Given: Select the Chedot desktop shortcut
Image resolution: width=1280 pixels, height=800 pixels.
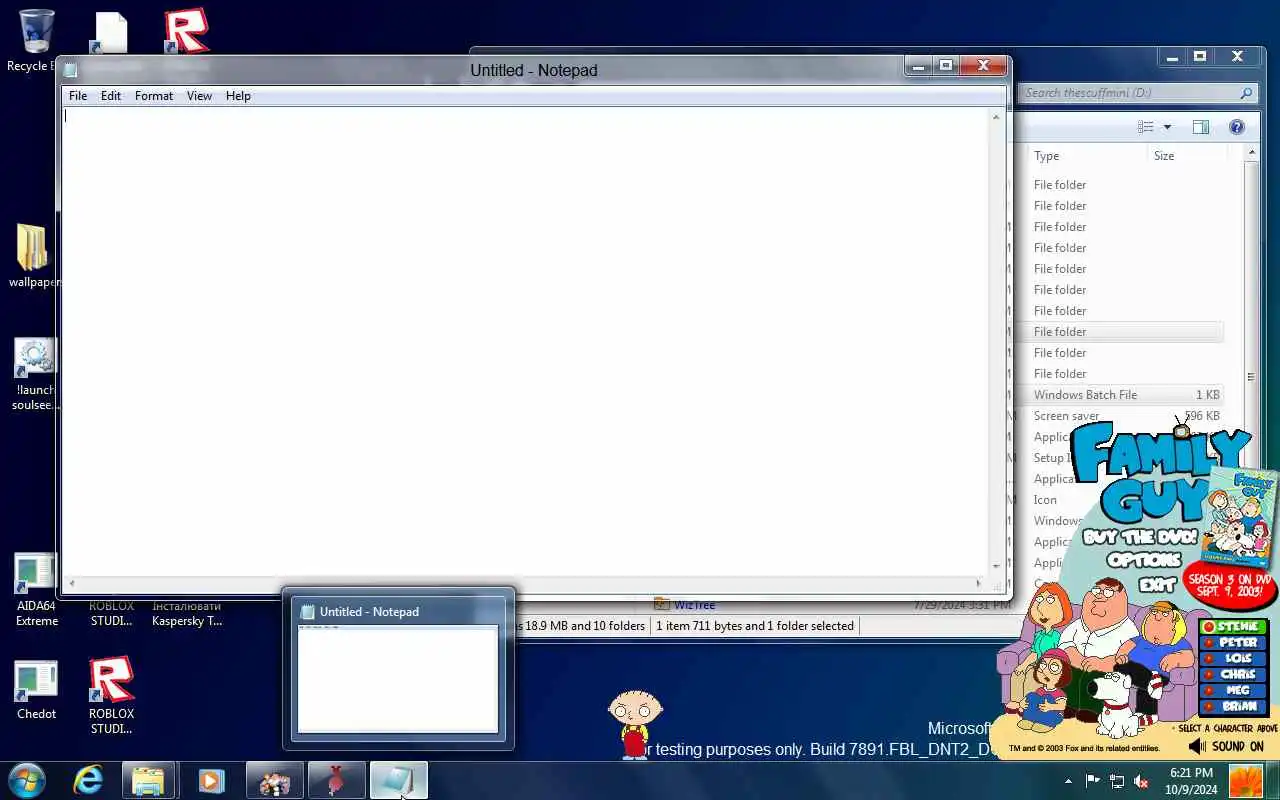Looking at the screenshot, I should [36, 681].
